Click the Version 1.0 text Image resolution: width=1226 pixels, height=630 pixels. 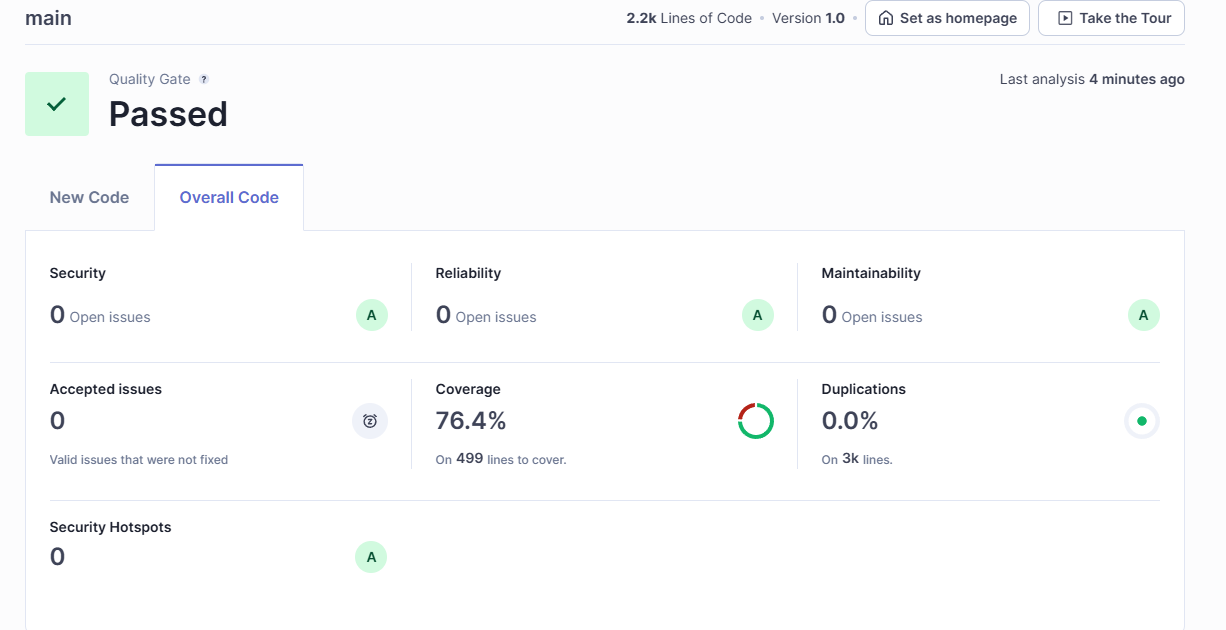[x=808, y=18]
